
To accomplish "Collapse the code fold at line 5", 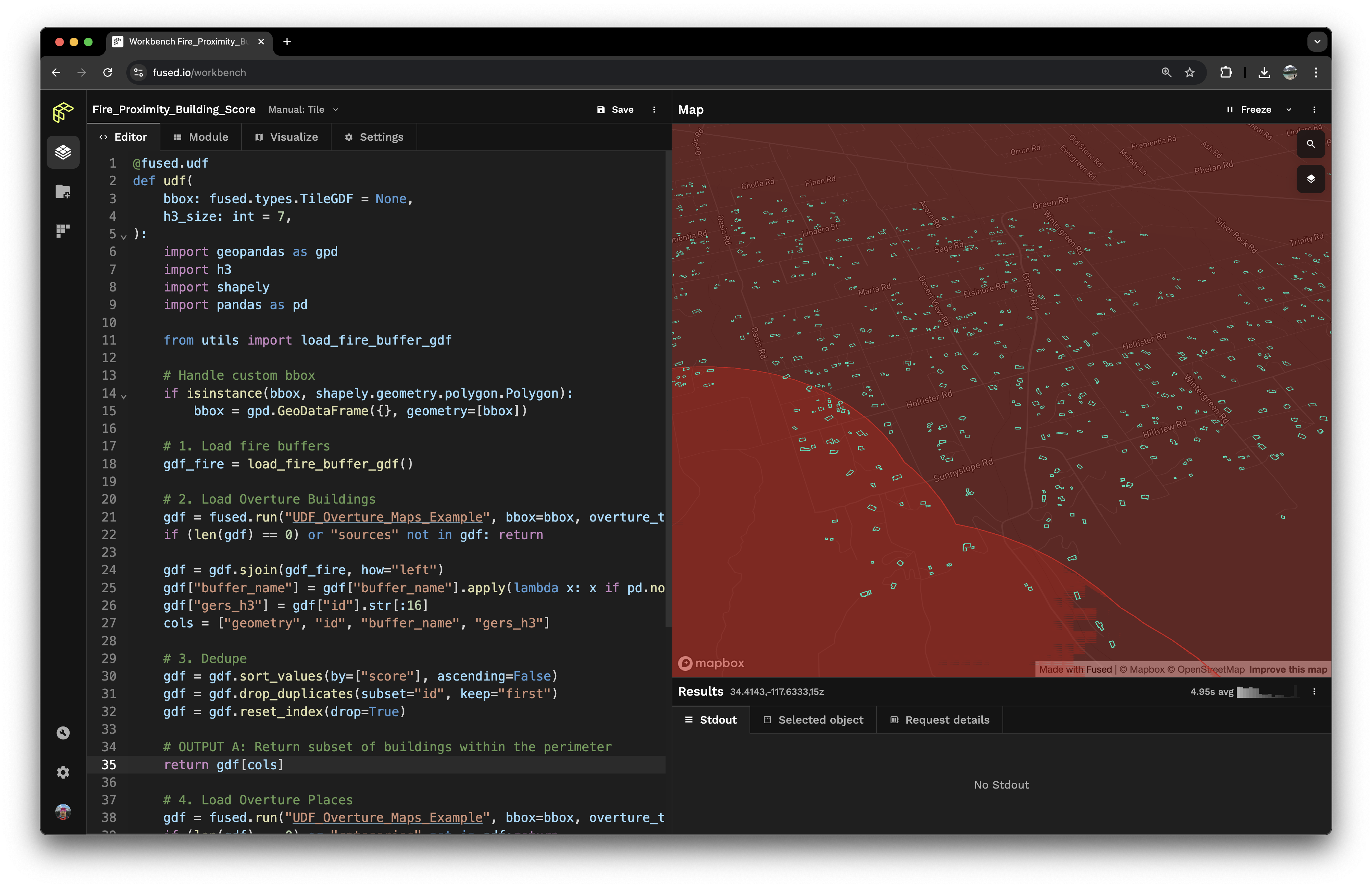I will pos(123,236).
